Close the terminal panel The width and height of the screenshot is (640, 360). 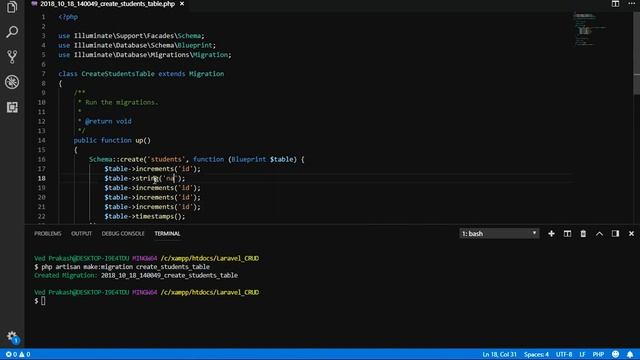click(631, 233)
